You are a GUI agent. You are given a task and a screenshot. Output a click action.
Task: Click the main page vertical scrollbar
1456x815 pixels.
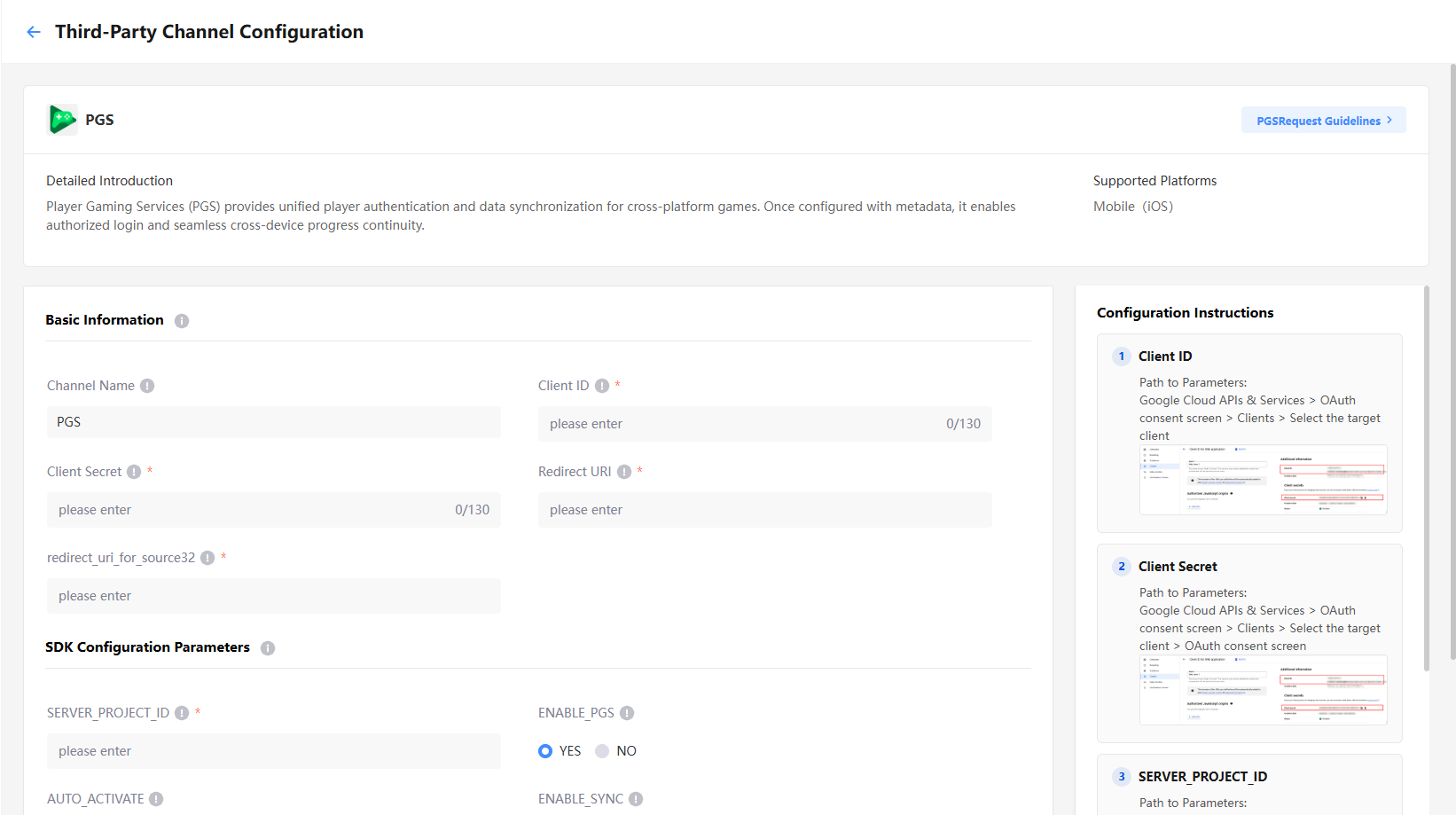click(1452, 362)
